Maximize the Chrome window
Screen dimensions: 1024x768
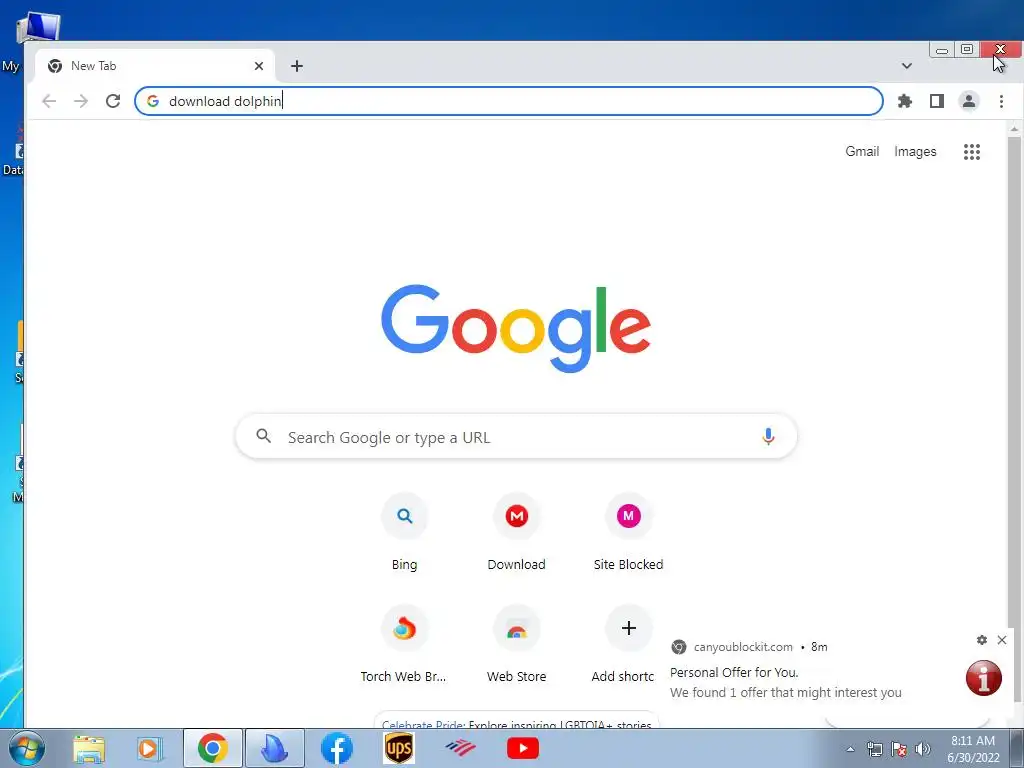967,50
